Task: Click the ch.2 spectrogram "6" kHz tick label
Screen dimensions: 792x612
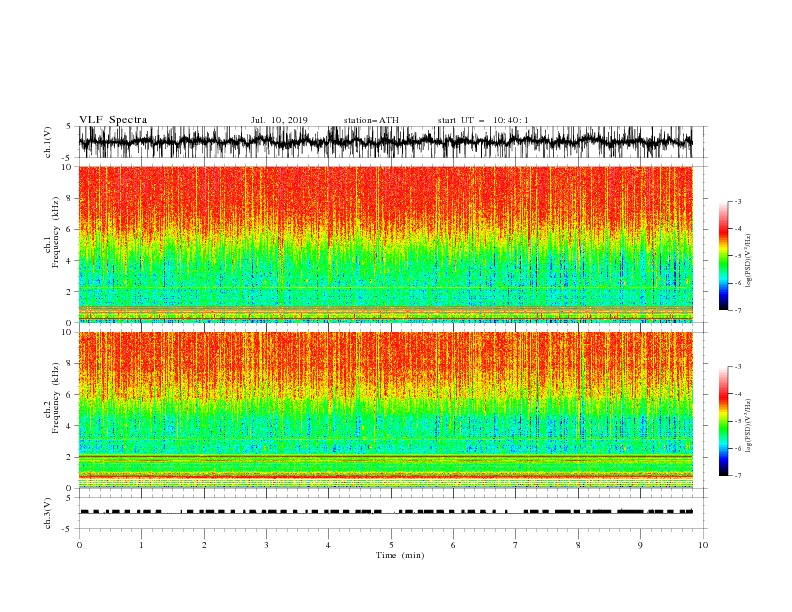Action: 70,395
